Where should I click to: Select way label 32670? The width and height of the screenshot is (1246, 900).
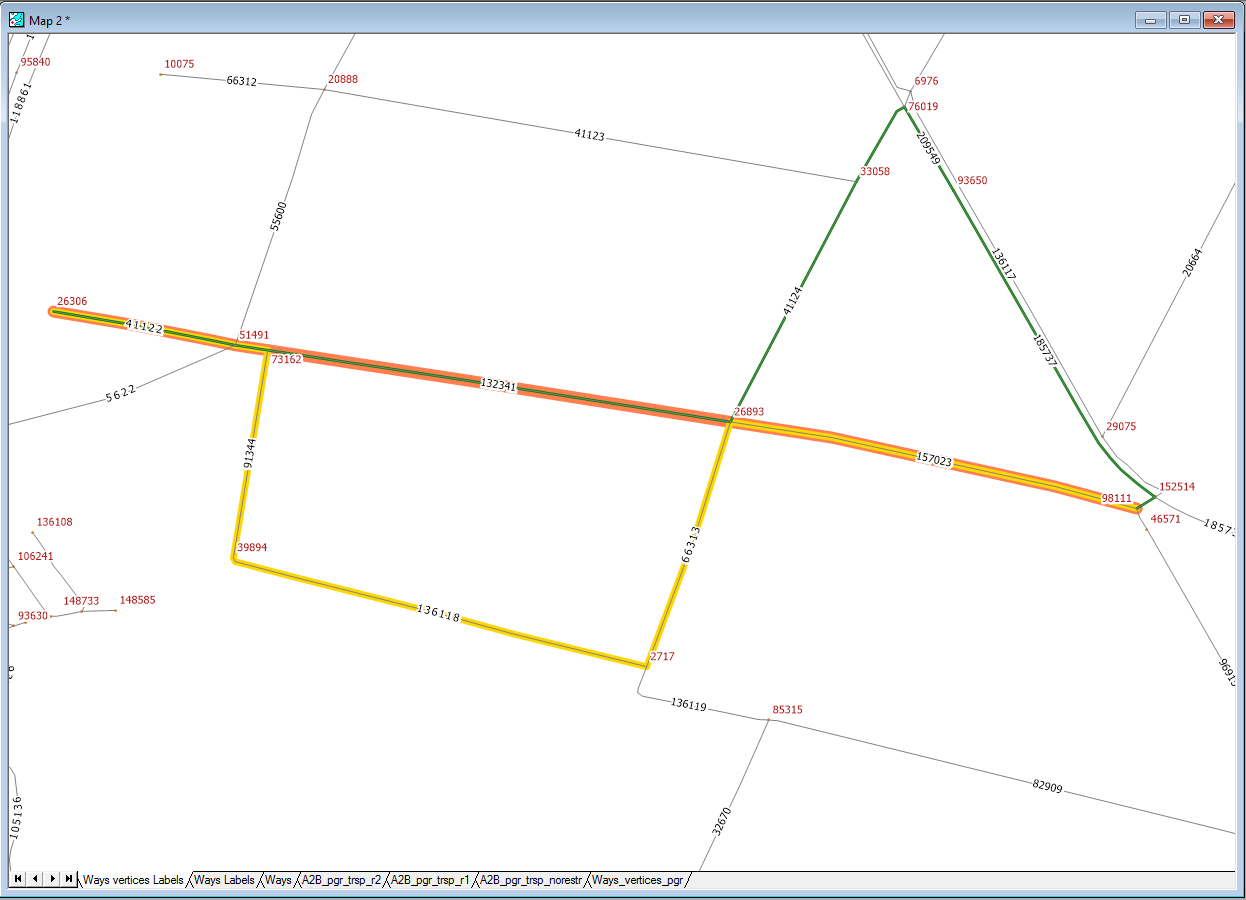[x=722, y=822]
